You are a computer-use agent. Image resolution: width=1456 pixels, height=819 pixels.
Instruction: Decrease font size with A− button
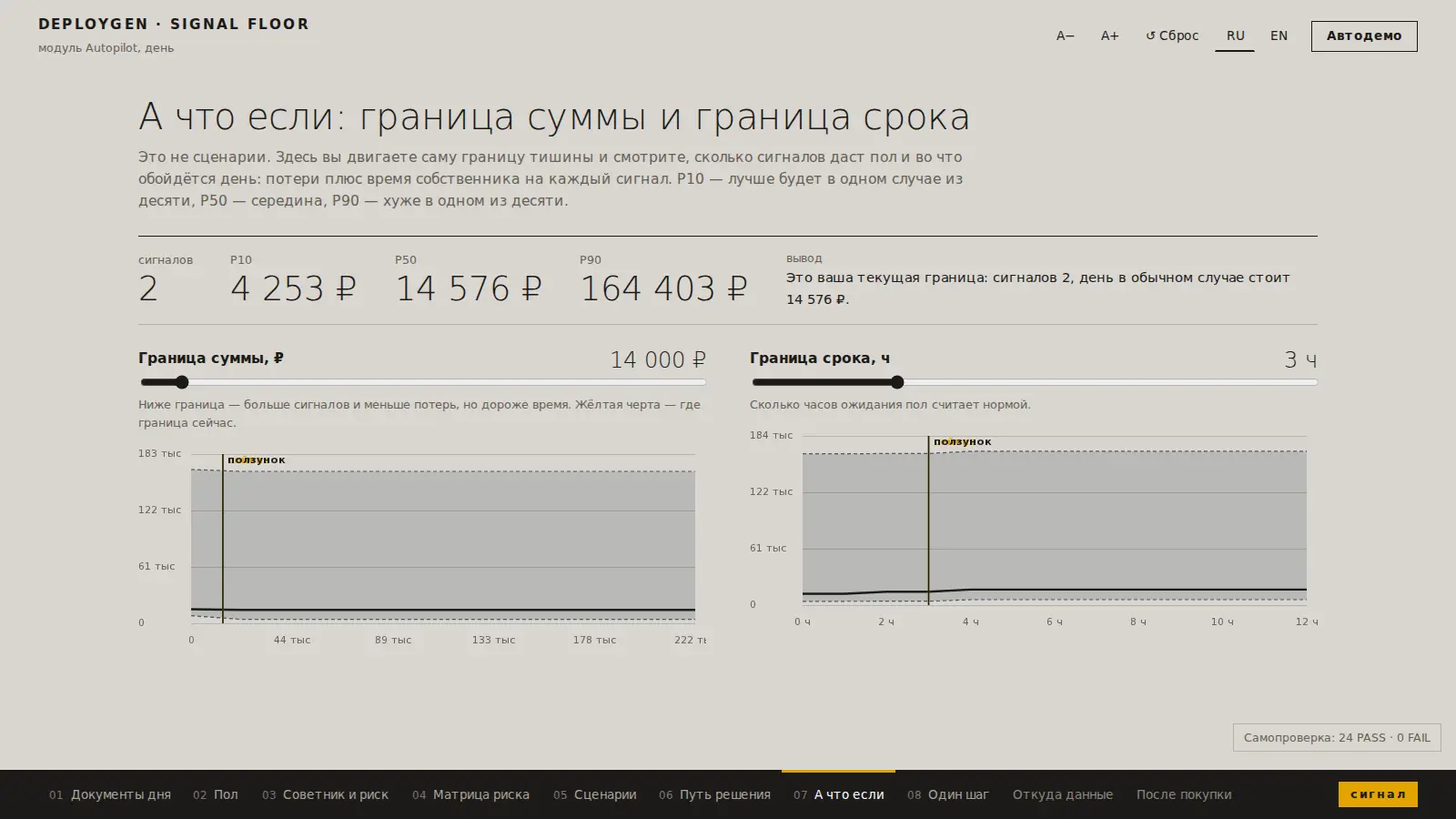point(1065,36)
